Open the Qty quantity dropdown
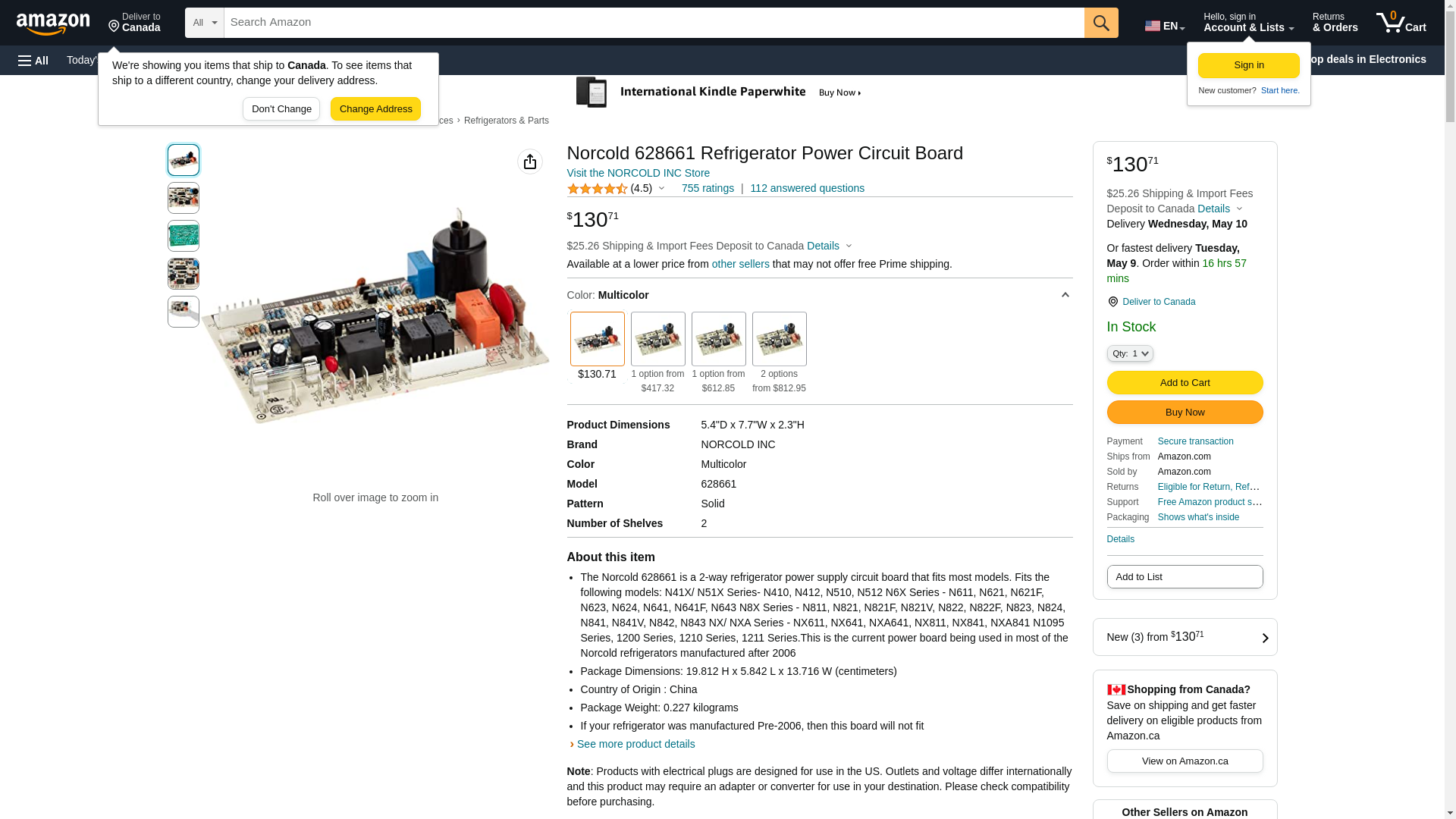The height and width of the screenshot is (819, 1456). tap(1129, 353)
